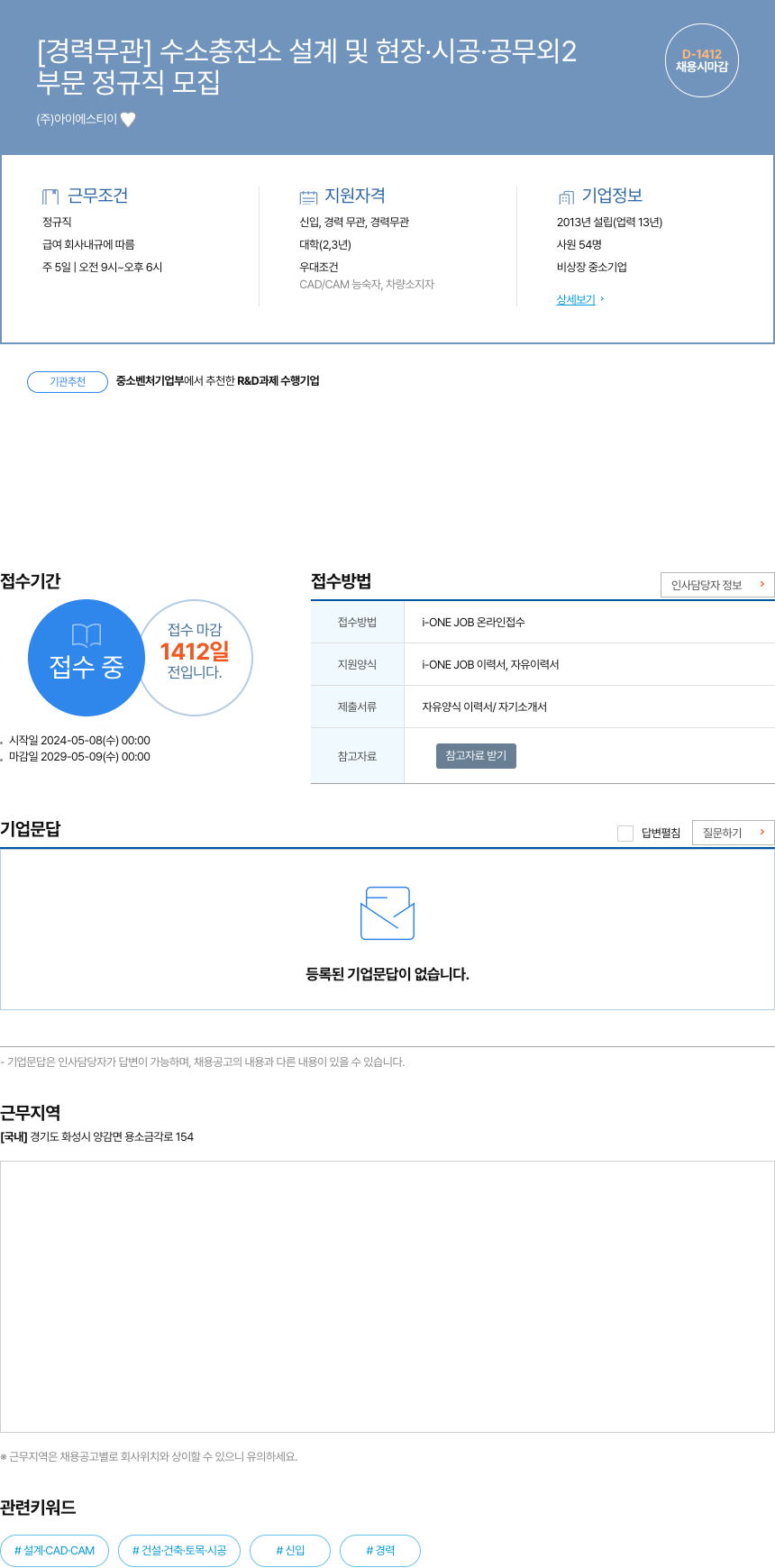The image size is (775, 1568).
Task: Click the 지원자격 calendar icon
Action: [308, 197]
